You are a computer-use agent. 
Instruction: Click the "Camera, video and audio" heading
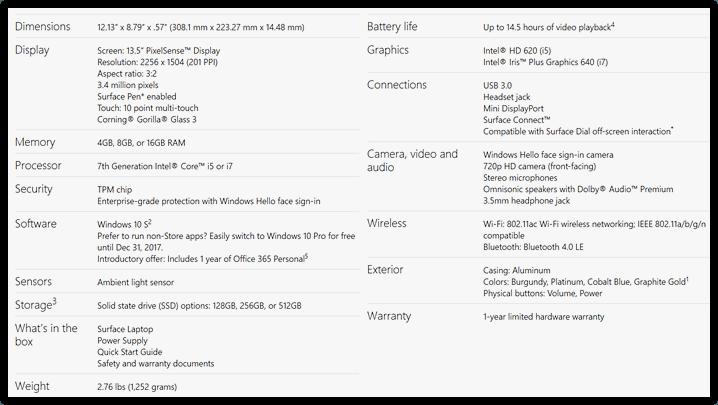point(412,160)
